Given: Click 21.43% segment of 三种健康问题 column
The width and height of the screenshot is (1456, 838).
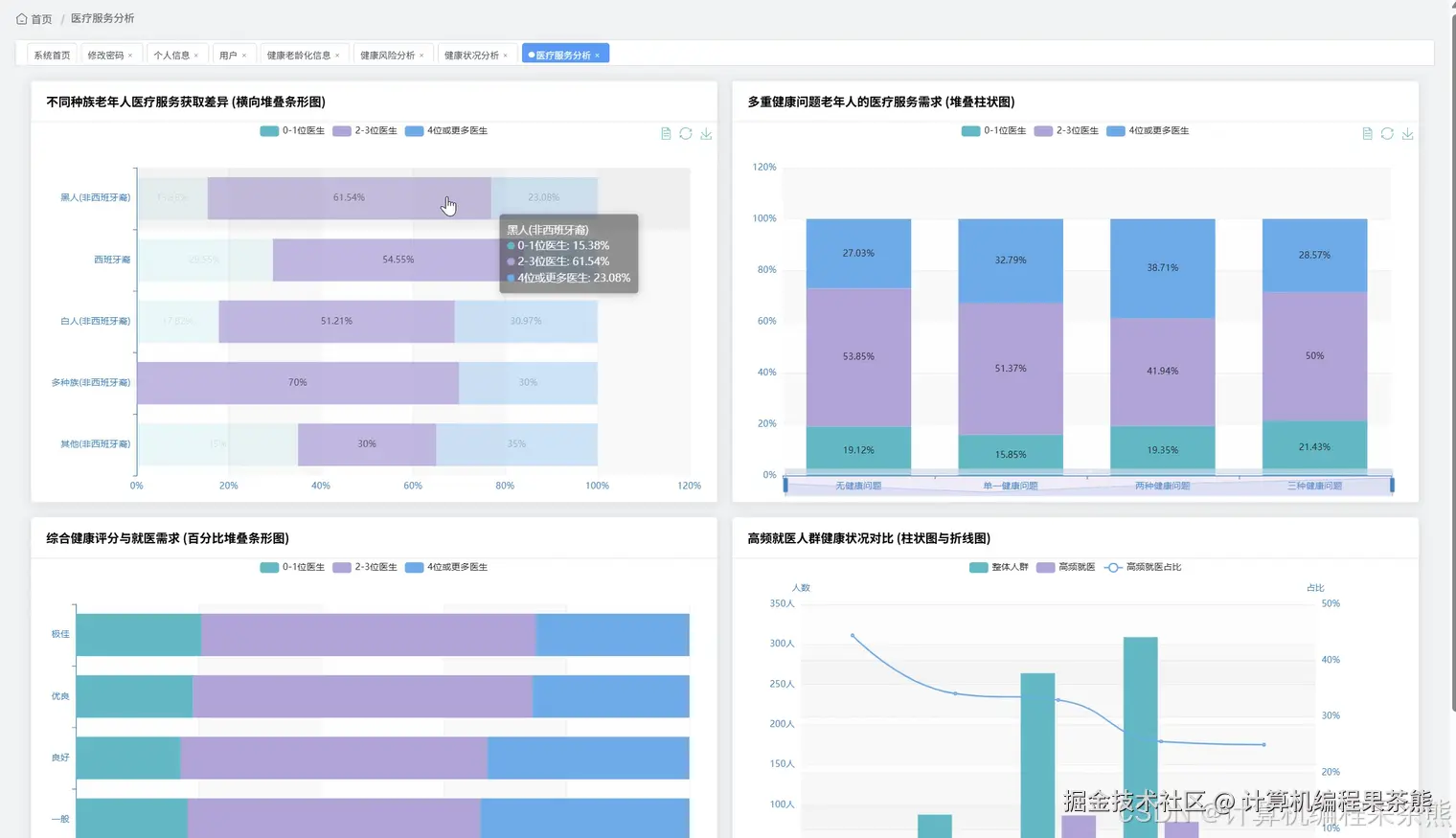Looking at the screenshot, I should (1314, 447).
